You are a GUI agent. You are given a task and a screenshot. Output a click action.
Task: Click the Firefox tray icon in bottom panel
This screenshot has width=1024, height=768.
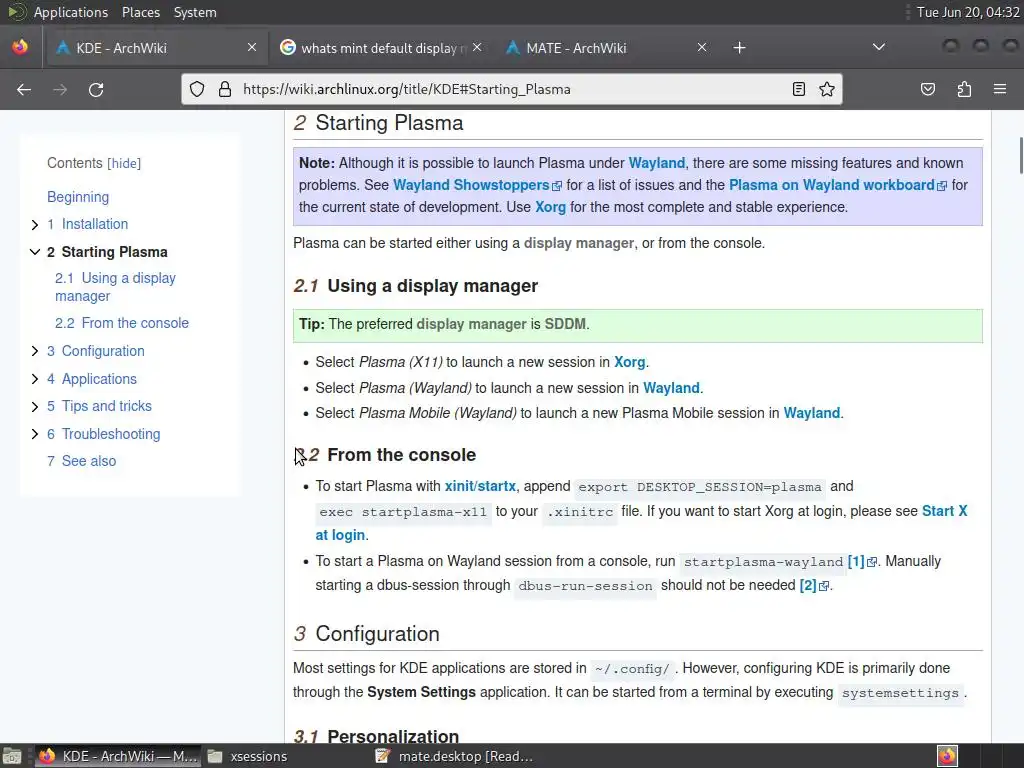[947, 756]
